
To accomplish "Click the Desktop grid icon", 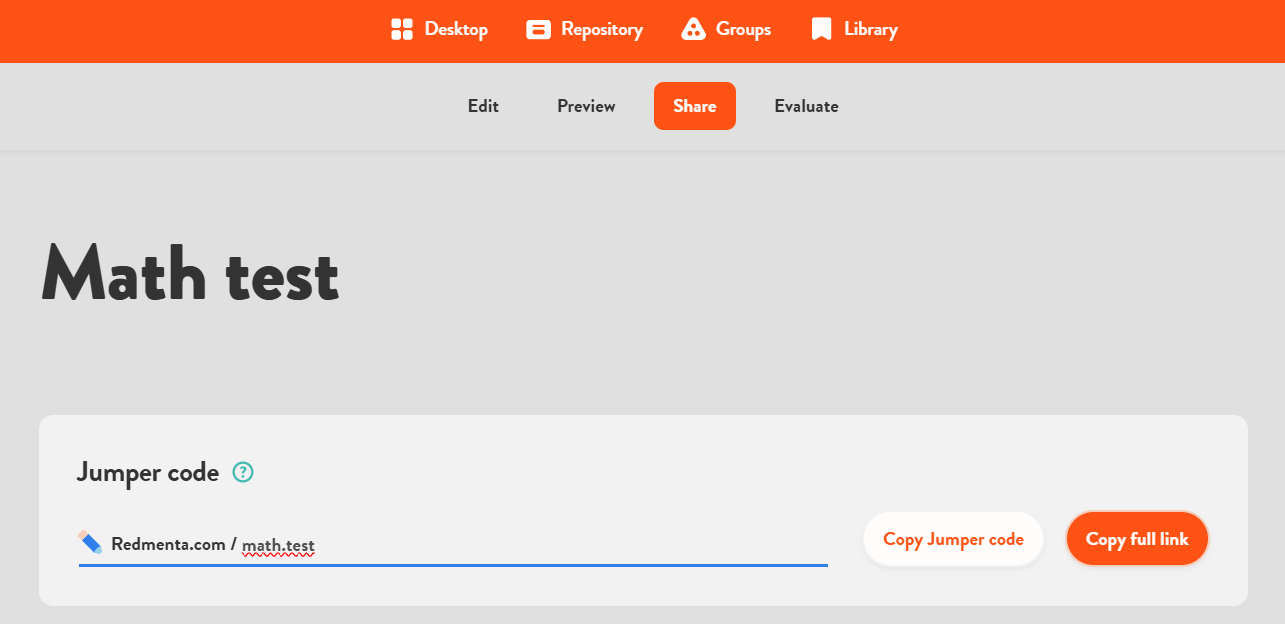I will click(402, 30).
